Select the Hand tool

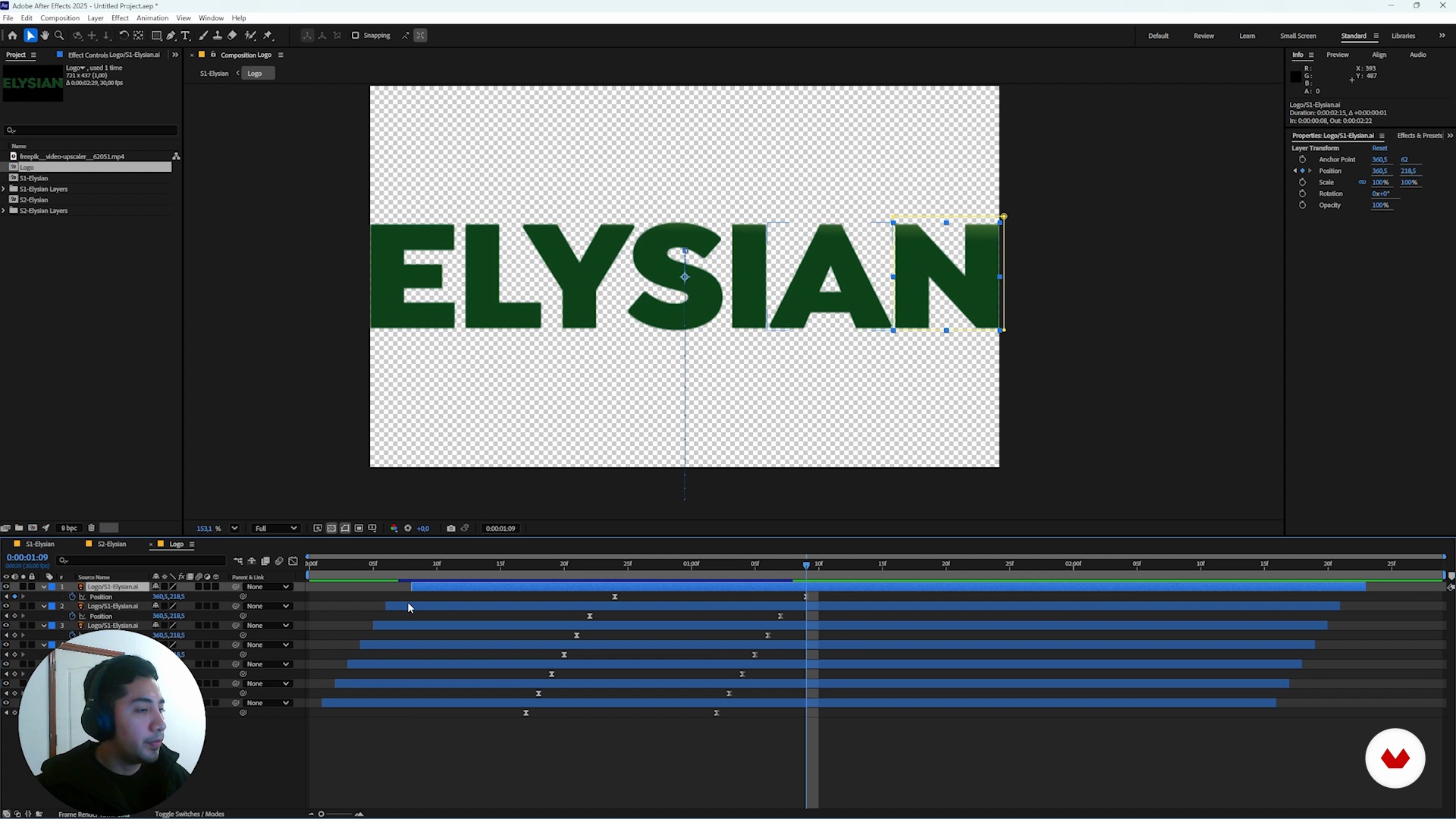point(45,36)
